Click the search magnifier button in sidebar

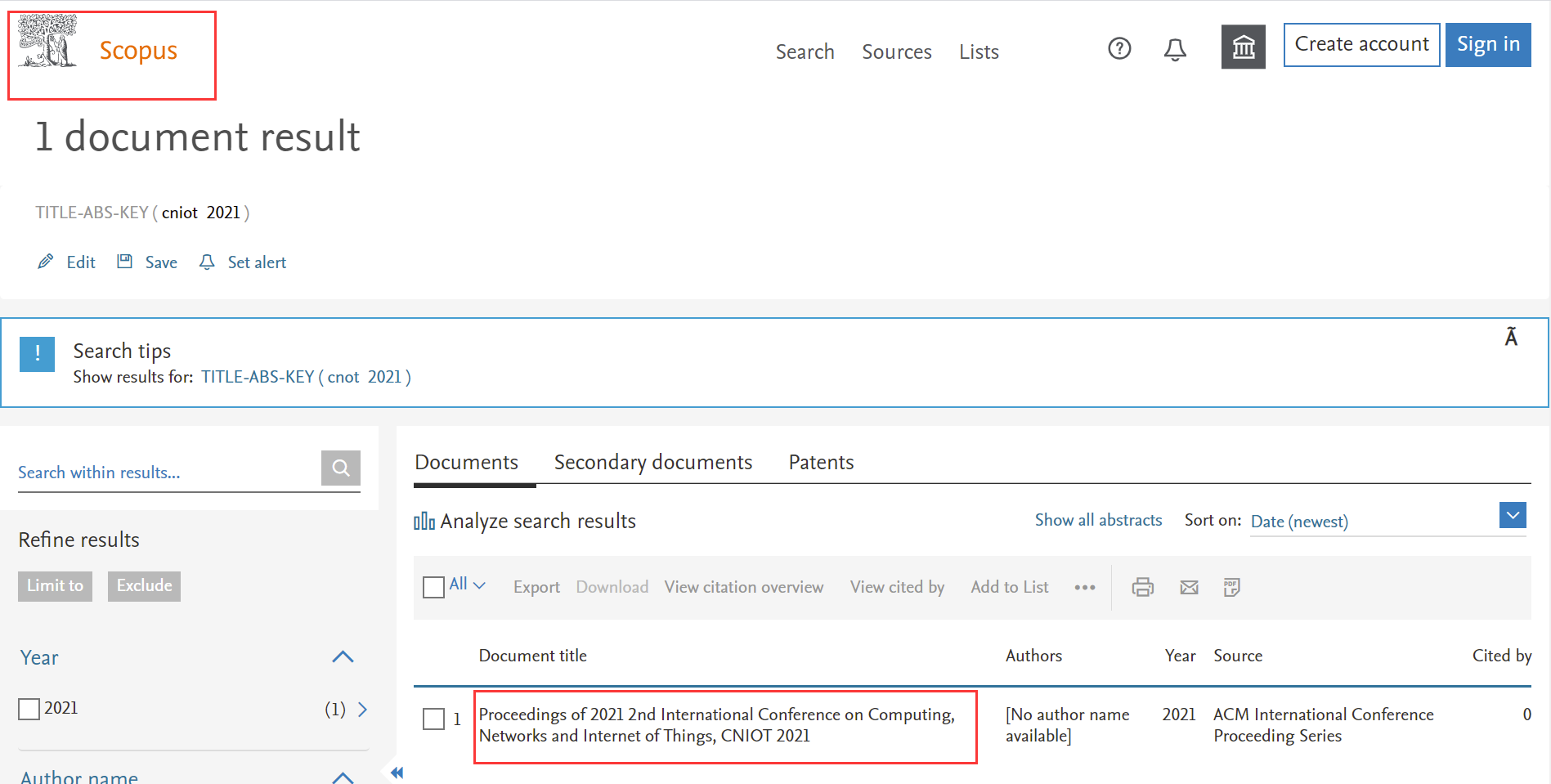point(341,468)
